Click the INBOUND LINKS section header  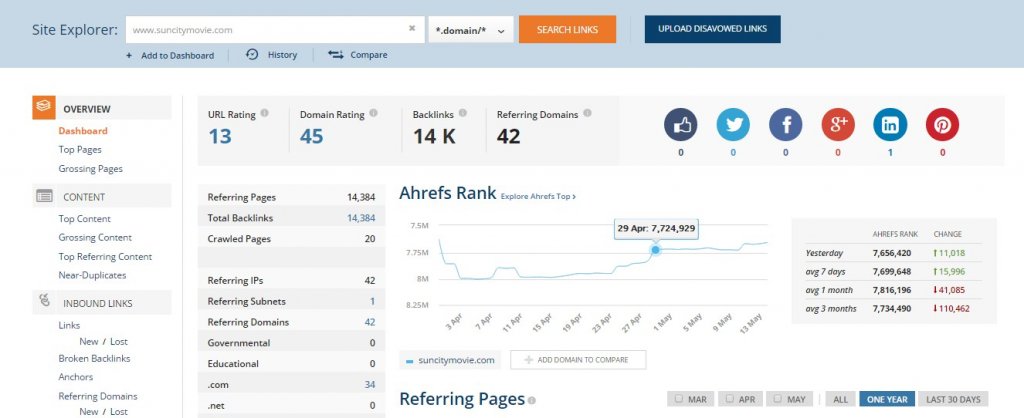click(x=102, y=302)
